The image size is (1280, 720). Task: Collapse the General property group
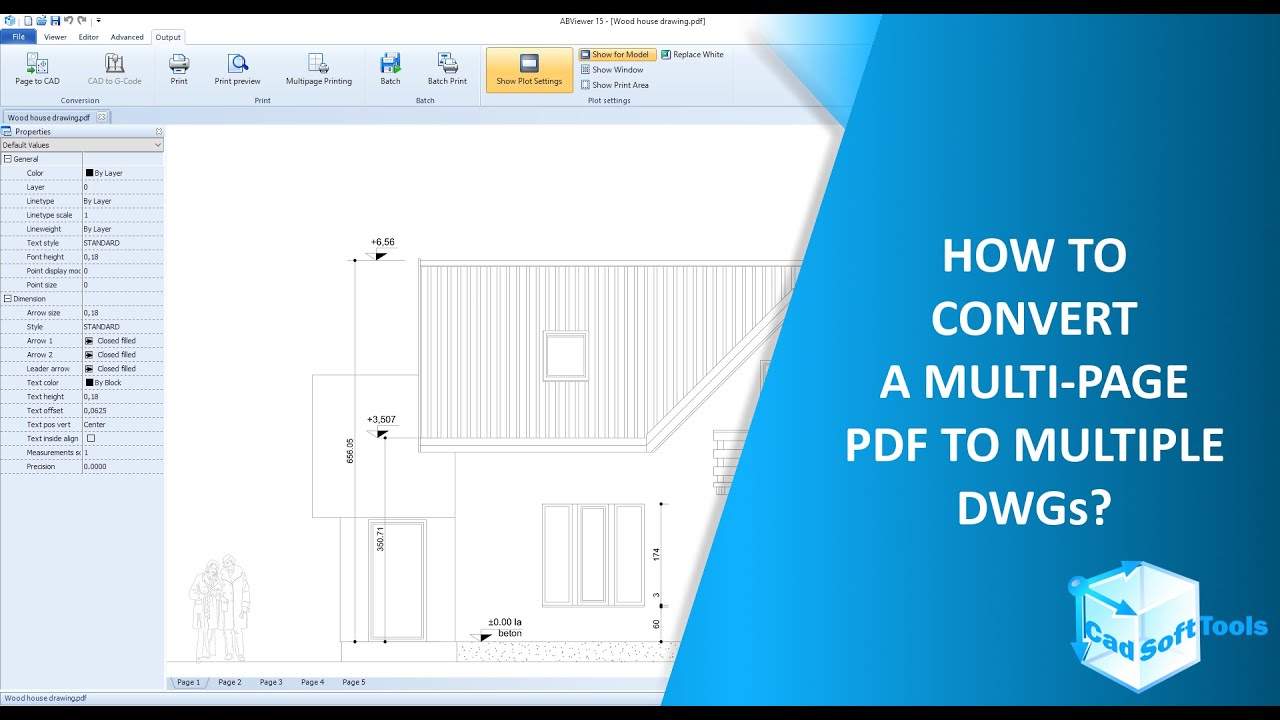pos(7,159)
